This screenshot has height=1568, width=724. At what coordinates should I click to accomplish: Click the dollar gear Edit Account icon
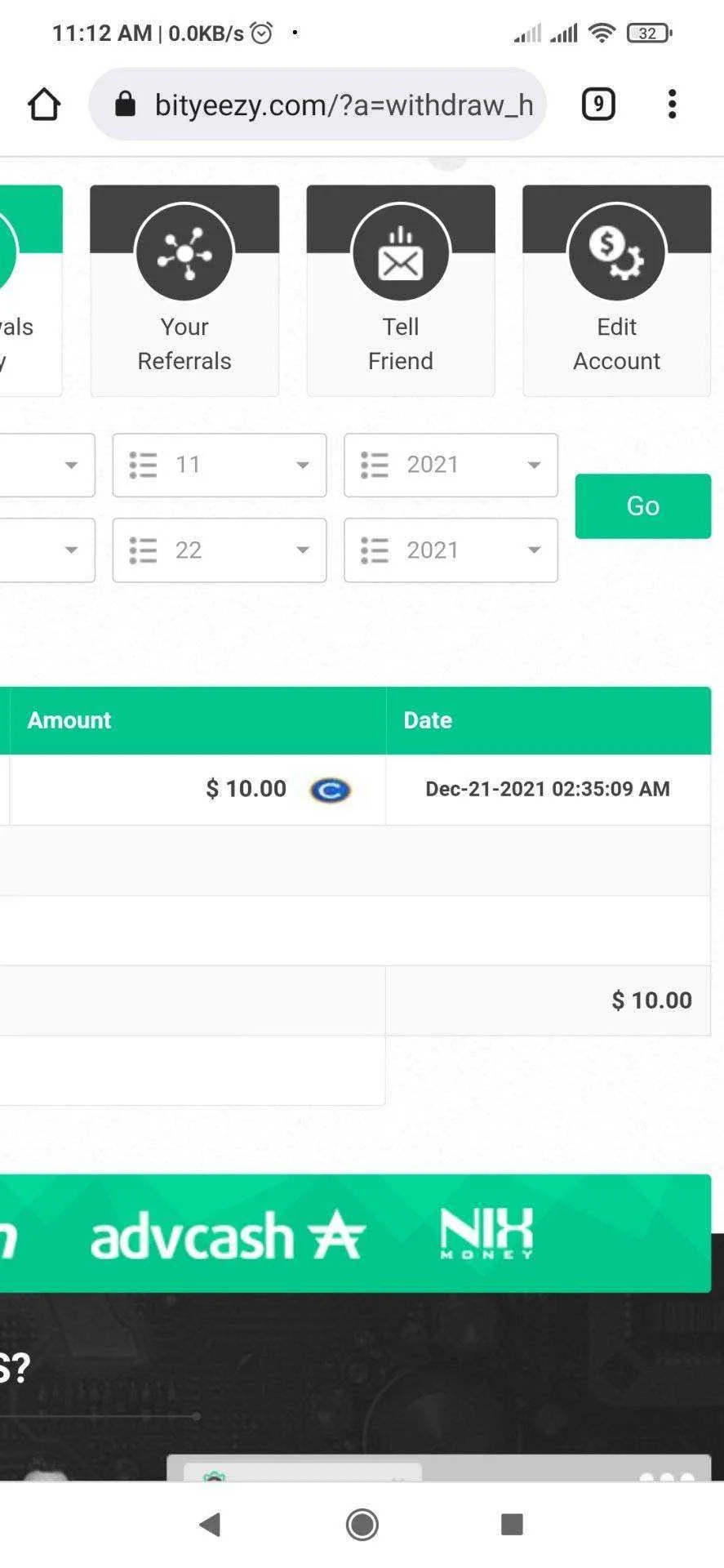click(x=617, y=252)
